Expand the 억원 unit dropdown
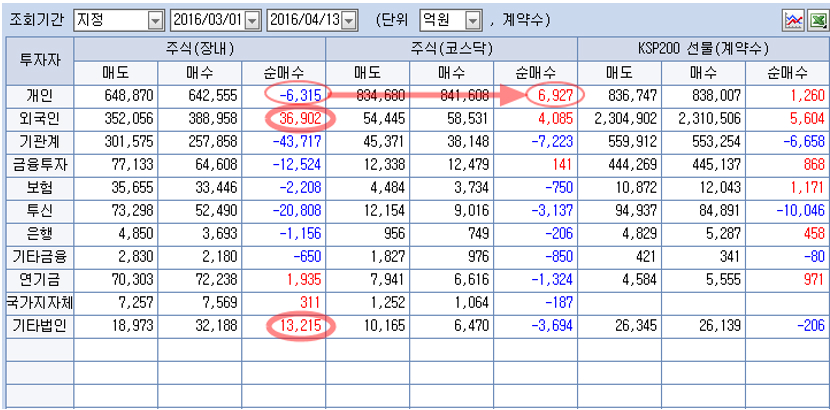830x410 pixels. tap(474, 20)
